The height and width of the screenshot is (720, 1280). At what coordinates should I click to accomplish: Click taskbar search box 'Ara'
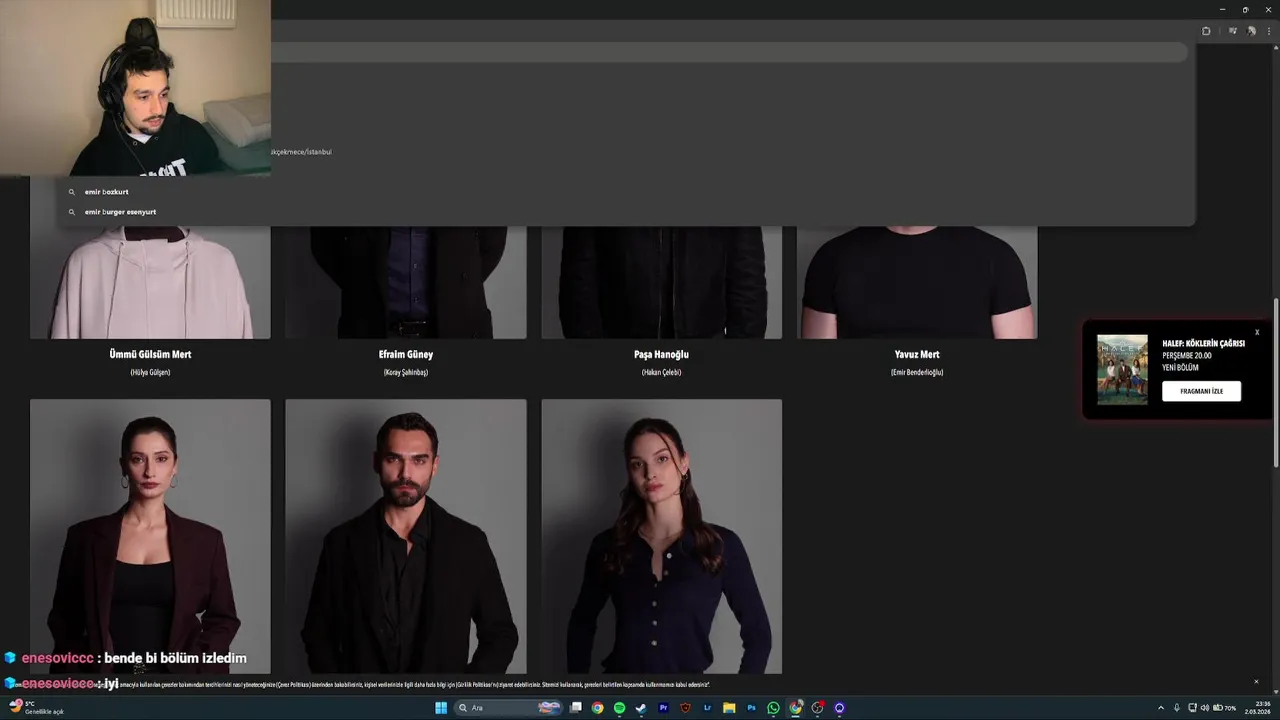510,708
